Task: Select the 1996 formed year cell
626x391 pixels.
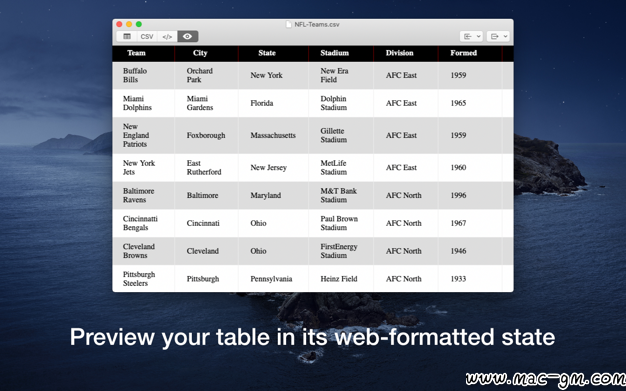Action: pyautogui.click(x=470, y=195)
